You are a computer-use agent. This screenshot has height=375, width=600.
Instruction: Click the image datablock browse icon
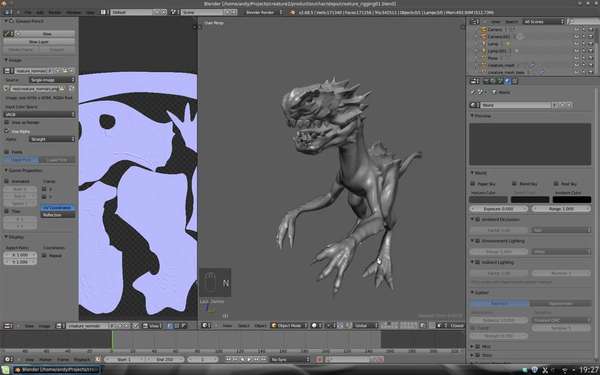point(7,71)
